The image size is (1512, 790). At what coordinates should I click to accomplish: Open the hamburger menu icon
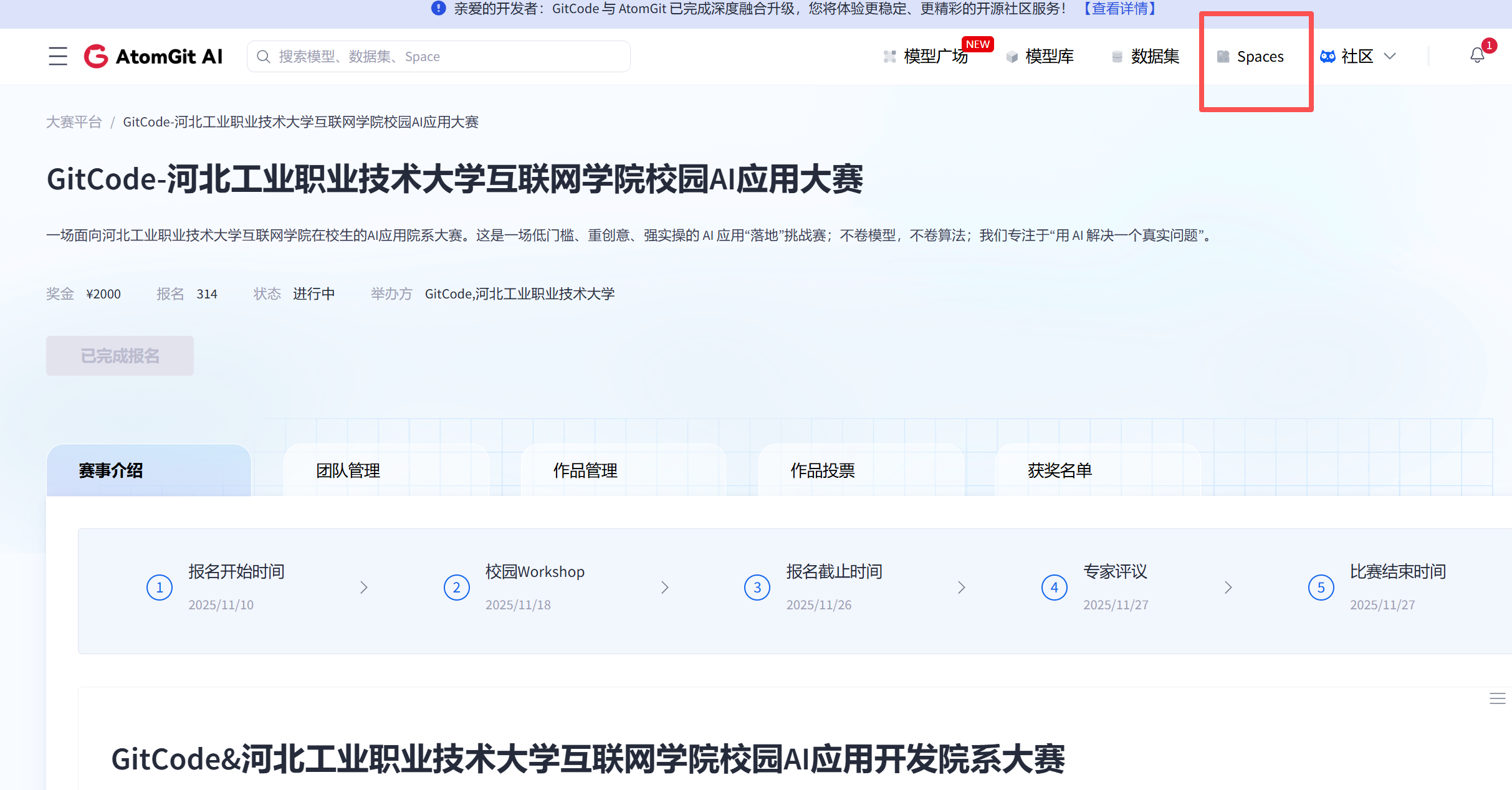(x=58, y=56)
